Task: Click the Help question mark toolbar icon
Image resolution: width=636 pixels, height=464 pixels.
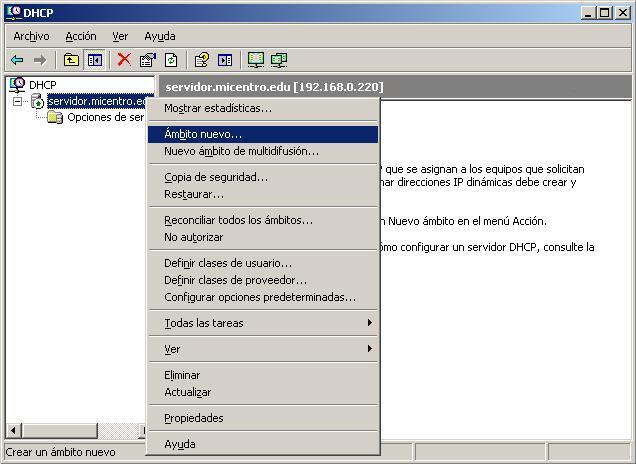Action: 201,60
